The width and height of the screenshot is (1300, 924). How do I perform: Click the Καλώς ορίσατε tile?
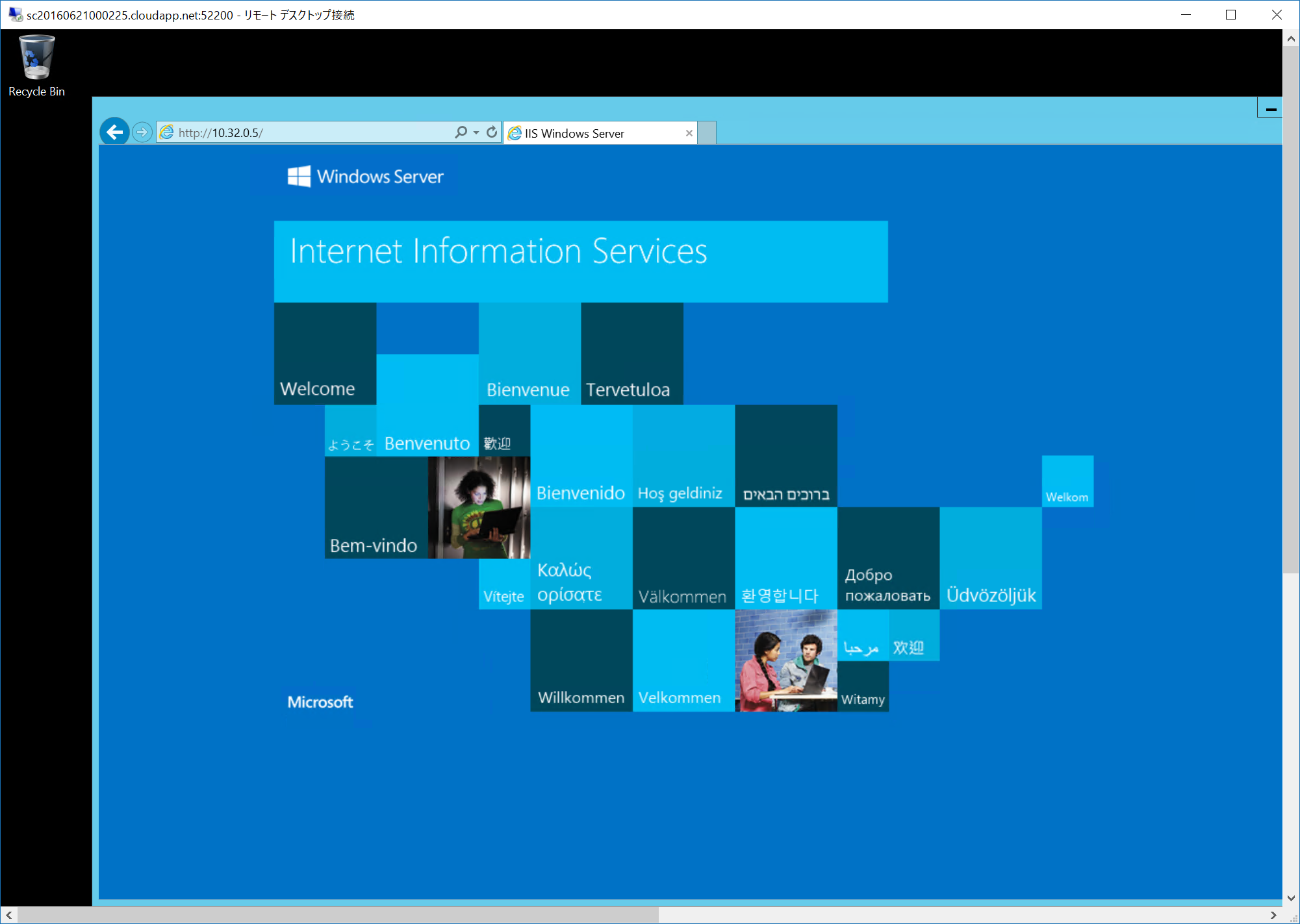581,558
